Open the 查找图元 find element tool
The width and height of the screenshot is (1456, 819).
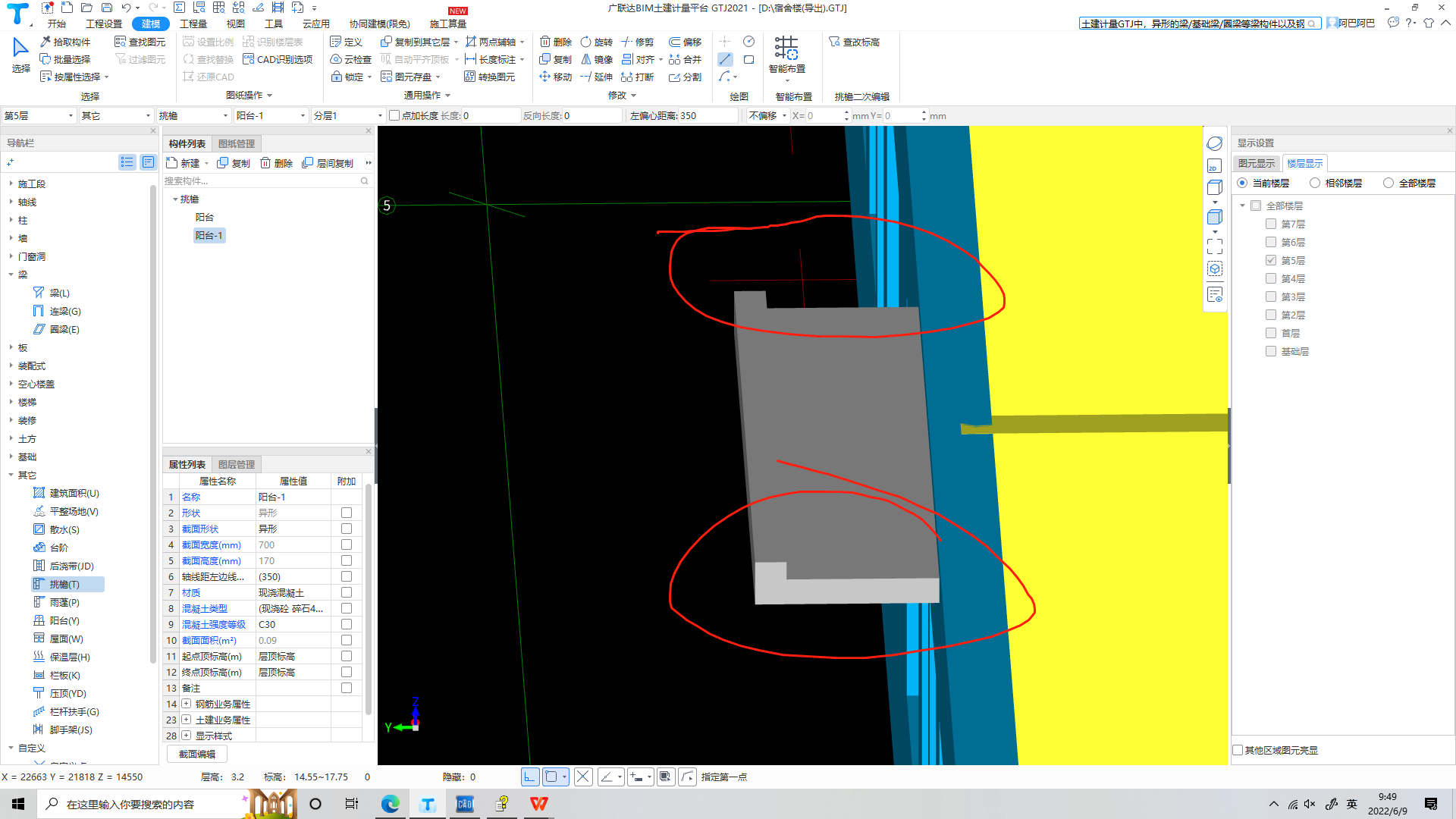coord(140,42)
